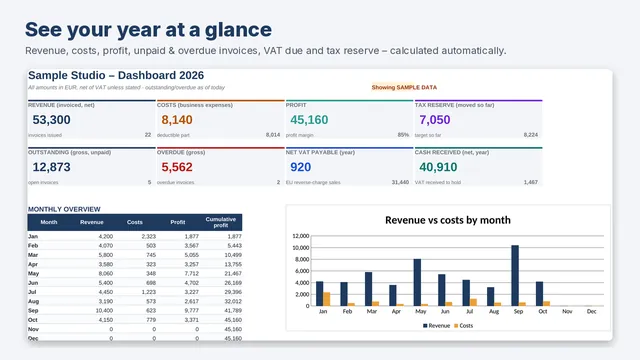Click the 'Month' table column header

(49, 222)
